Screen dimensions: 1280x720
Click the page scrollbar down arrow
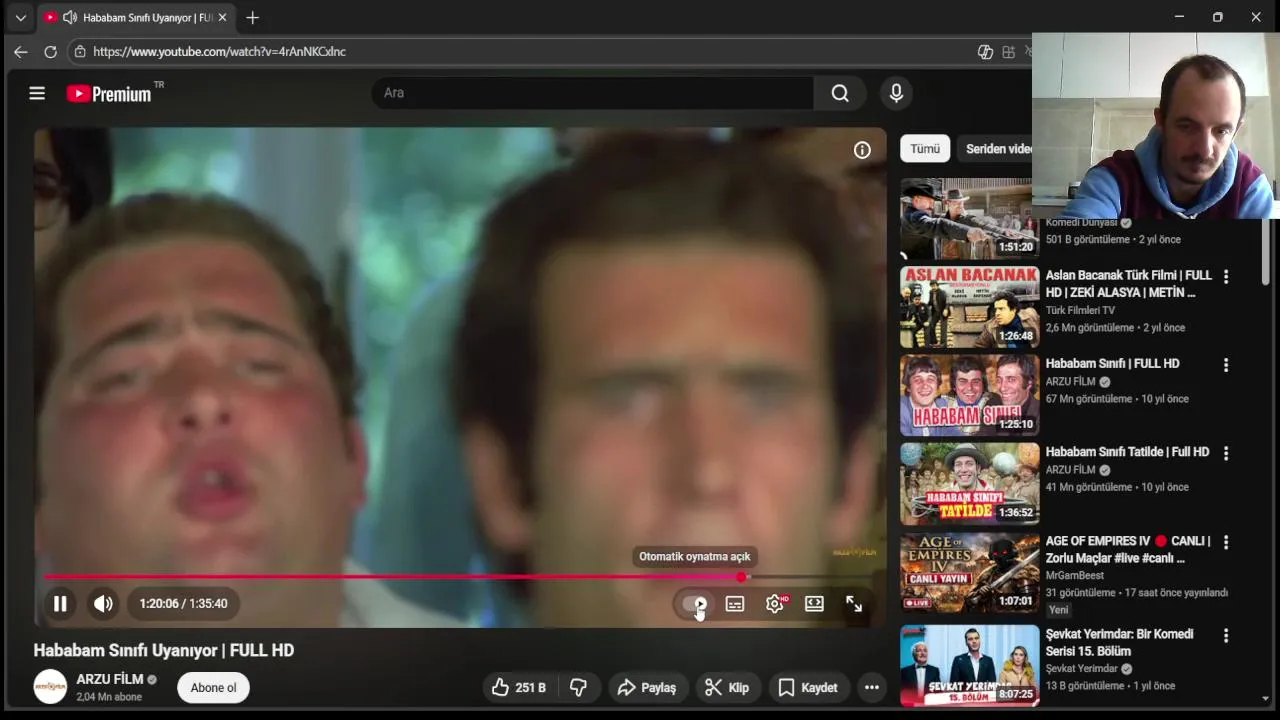click(x=1266, y=699)
